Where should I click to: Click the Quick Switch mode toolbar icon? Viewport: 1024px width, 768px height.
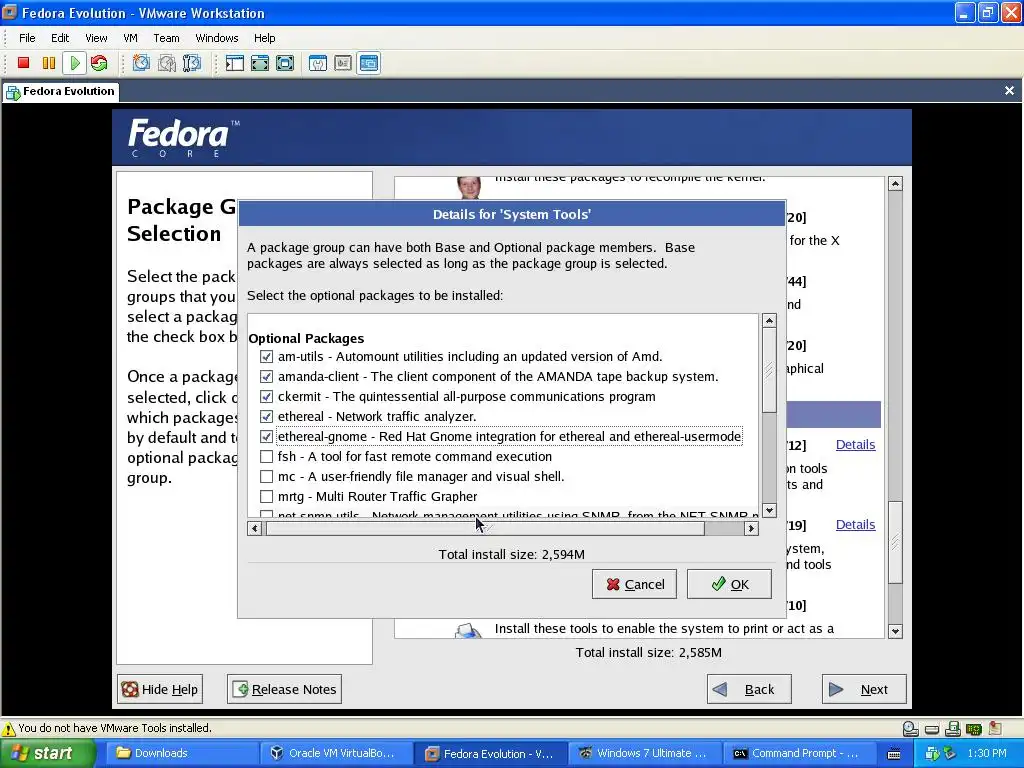pos(260,63)
